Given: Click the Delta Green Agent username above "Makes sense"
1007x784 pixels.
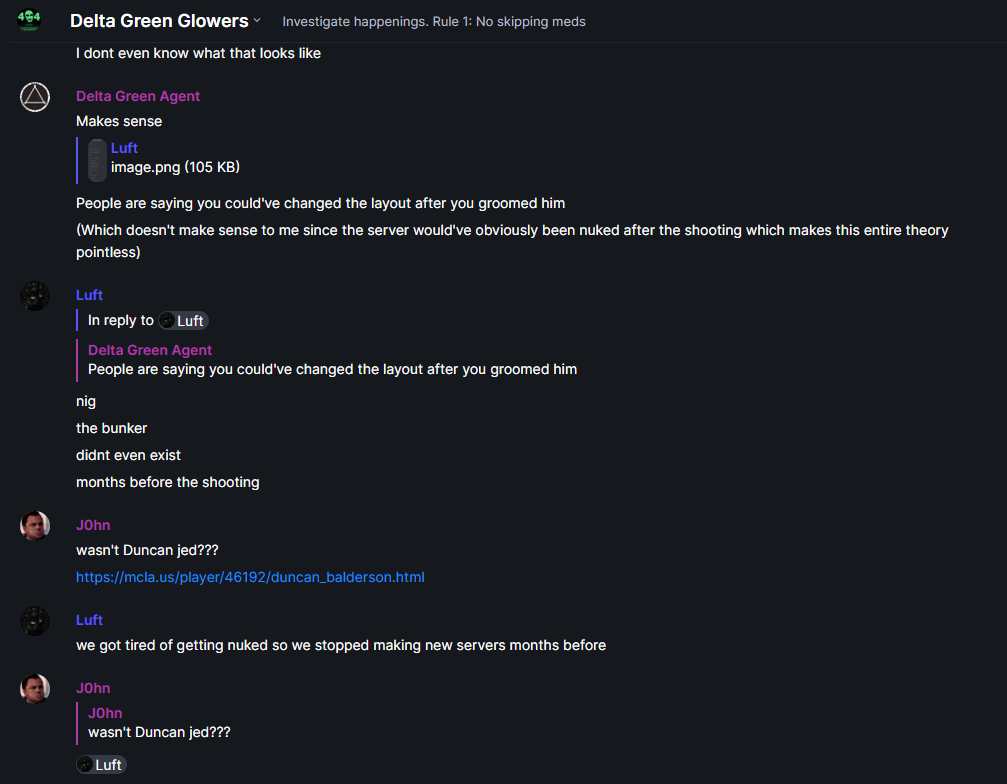Looking at the screenshot, I should click(x=138, y=96).
